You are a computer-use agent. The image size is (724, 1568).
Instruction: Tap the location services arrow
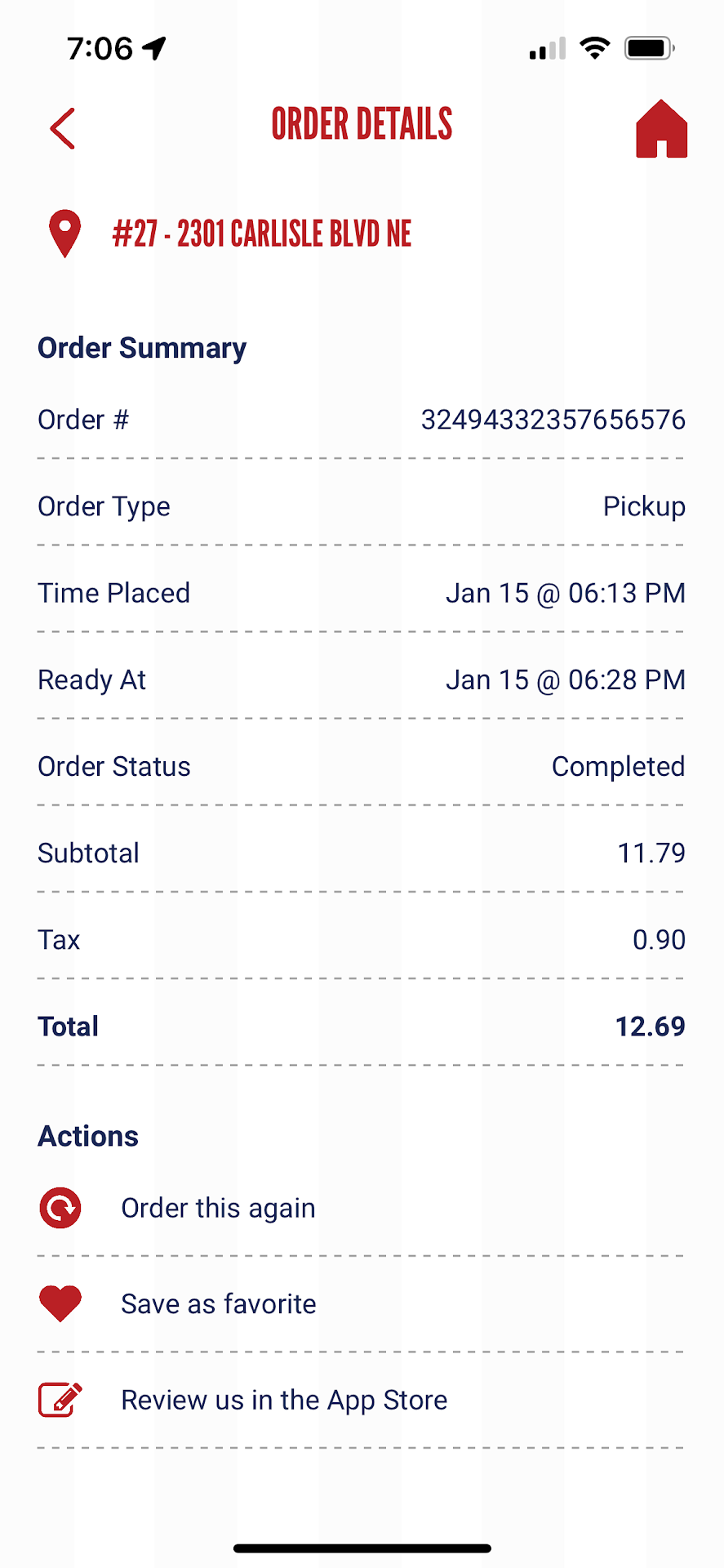(x=154, y=48)
